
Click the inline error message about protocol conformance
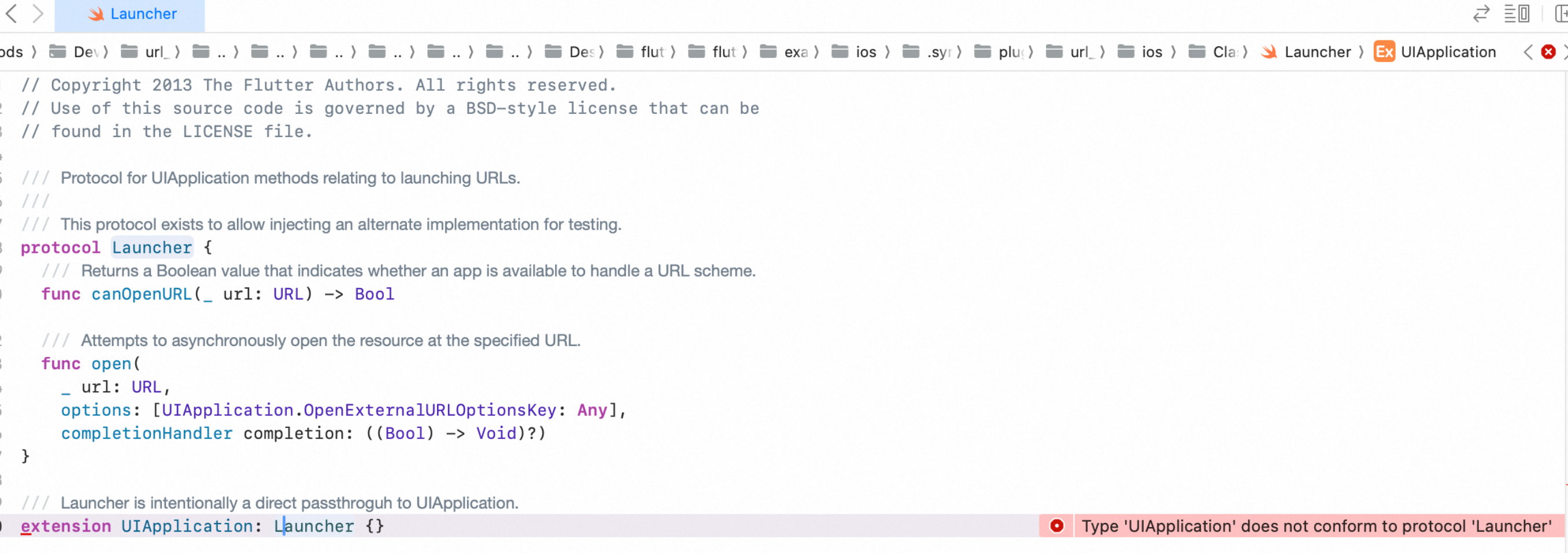coord(1316,526)
